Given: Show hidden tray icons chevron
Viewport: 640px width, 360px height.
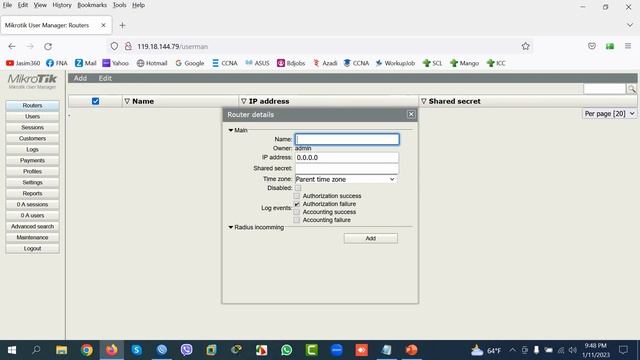Looking at the screenshot, I should point(512,350).
